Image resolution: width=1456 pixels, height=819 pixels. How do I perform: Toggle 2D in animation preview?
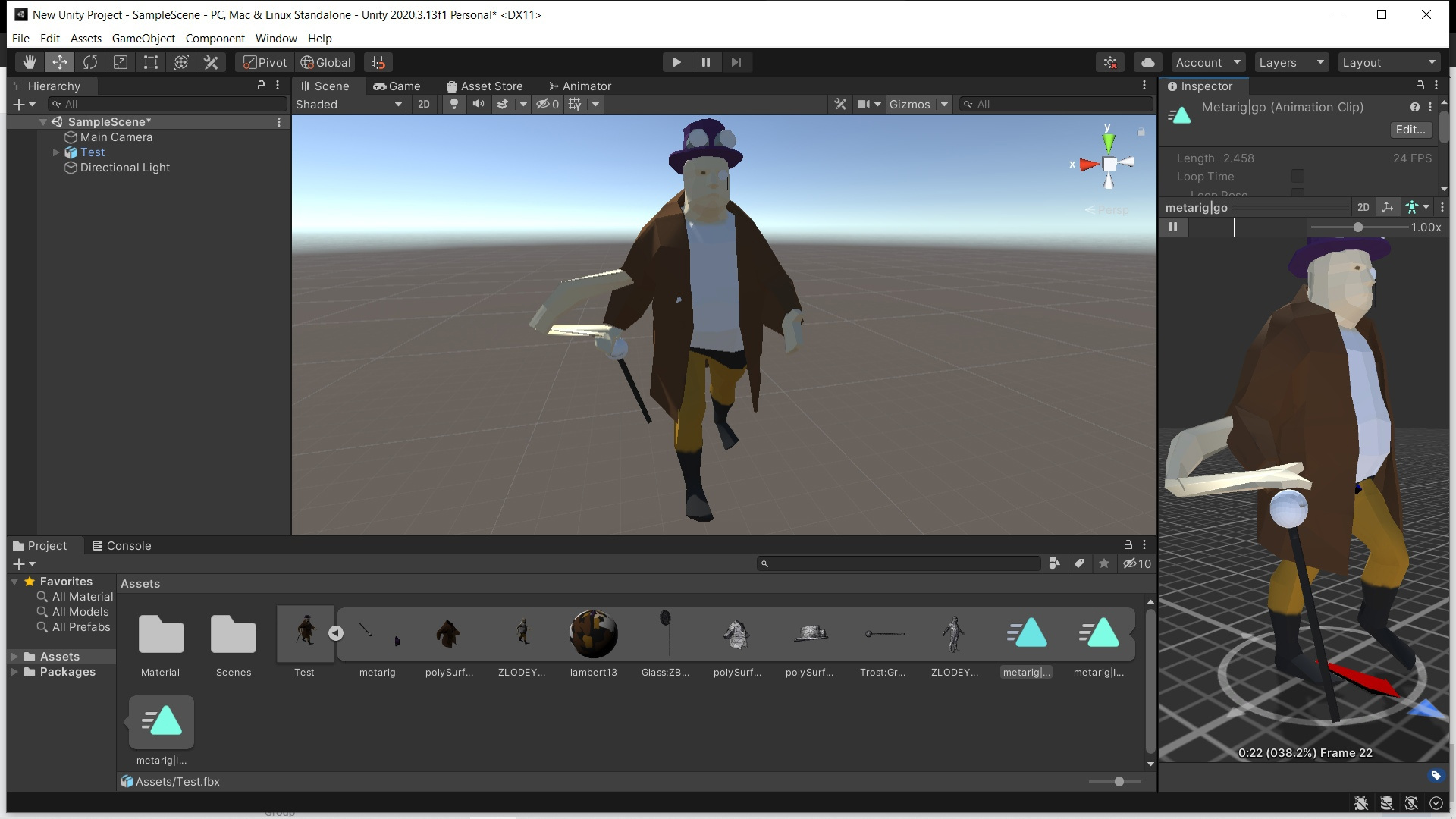pyautogui.click(x=1363, y=207)
